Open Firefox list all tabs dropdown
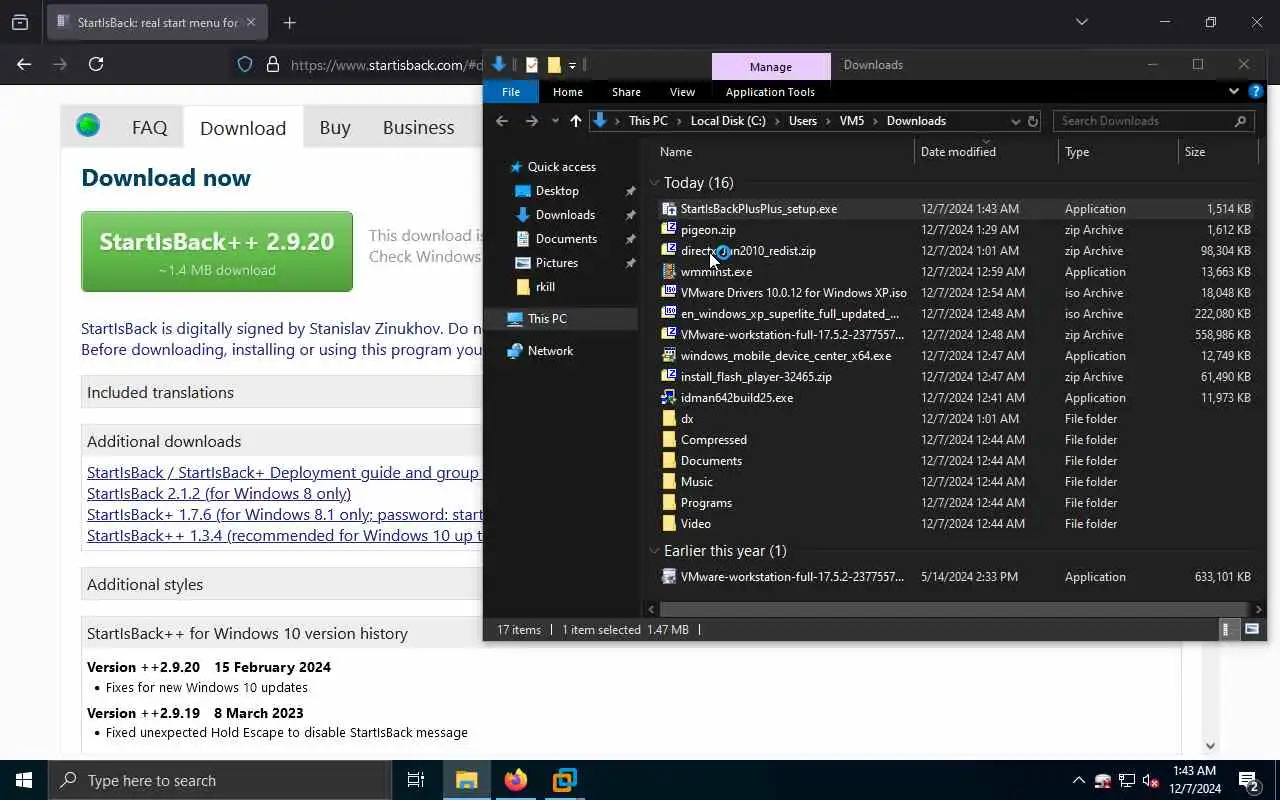Viewport: 1280px width, 800px height. (1081, 22)
